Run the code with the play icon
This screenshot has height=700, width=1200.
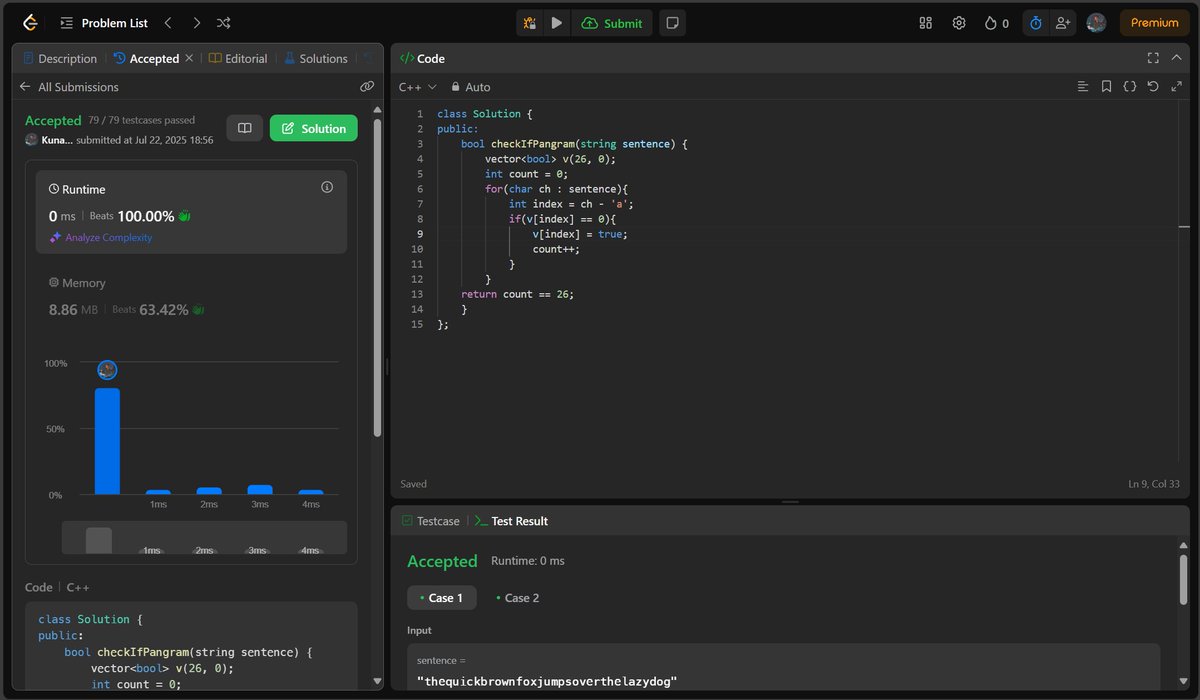click(x=557, y=23)
